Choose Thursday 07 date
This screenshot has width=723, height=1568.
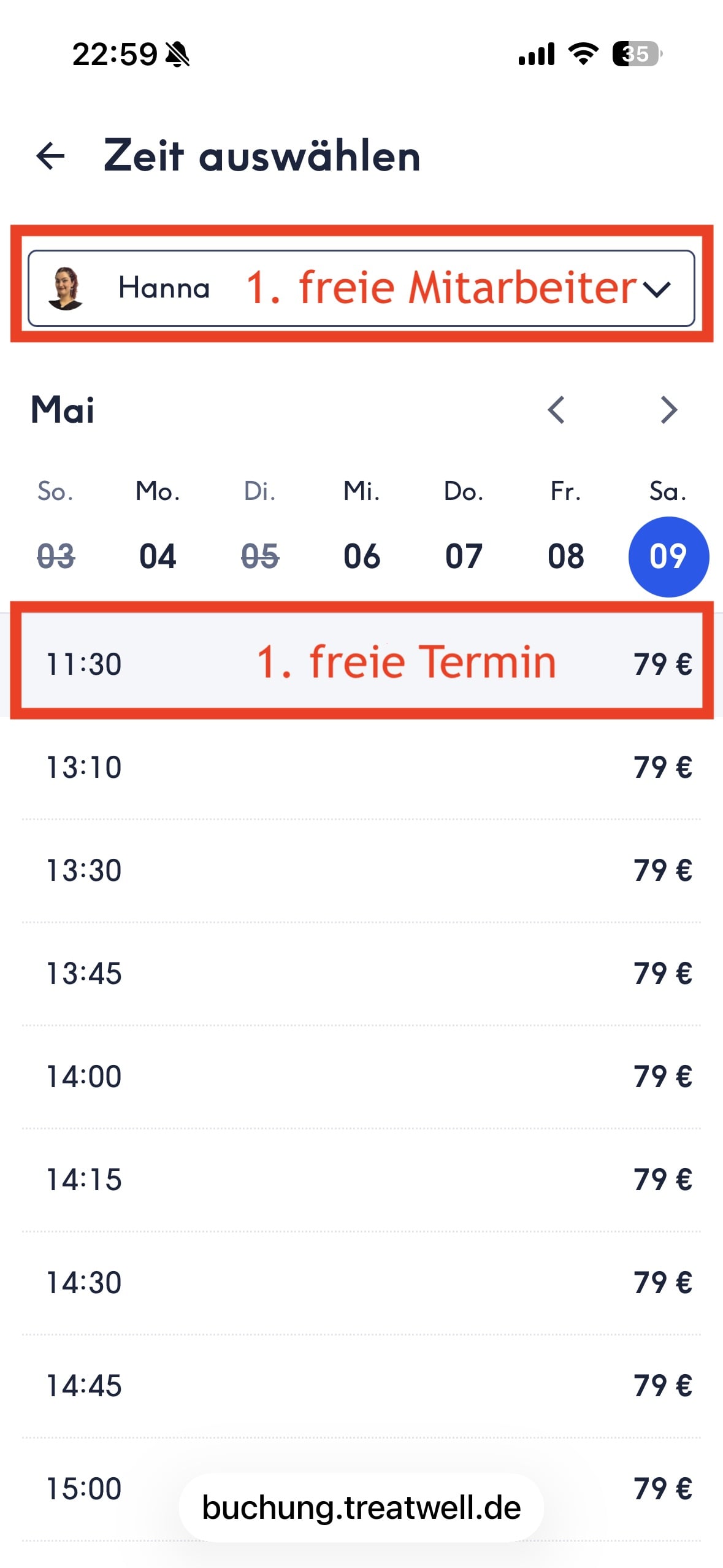pyautogui.click(x=464, y=556)
